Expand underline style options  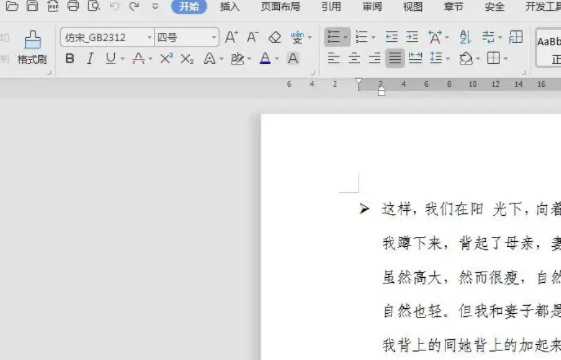pyautogui.click(x=122, y=59)
